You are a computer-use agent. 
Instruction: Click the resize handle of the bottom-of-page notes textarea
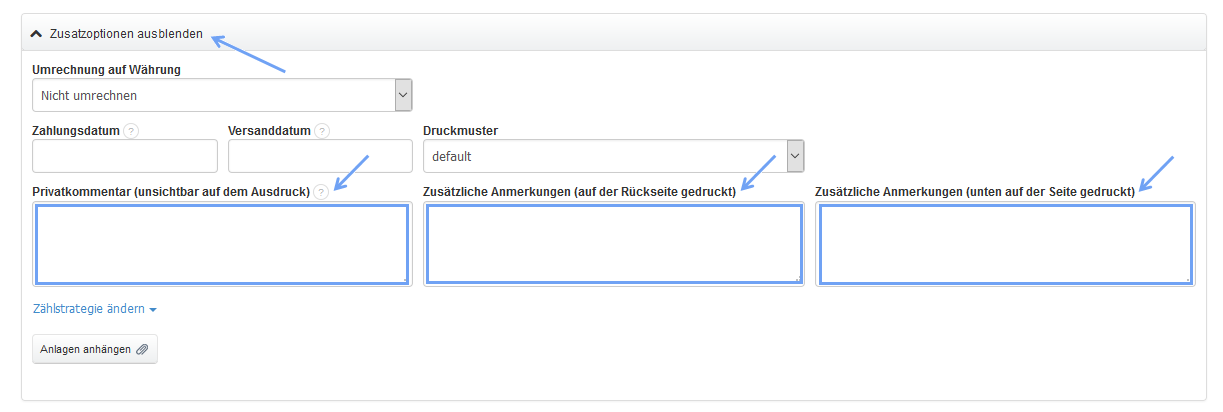pyautogui.click(x=1187, y=280)
